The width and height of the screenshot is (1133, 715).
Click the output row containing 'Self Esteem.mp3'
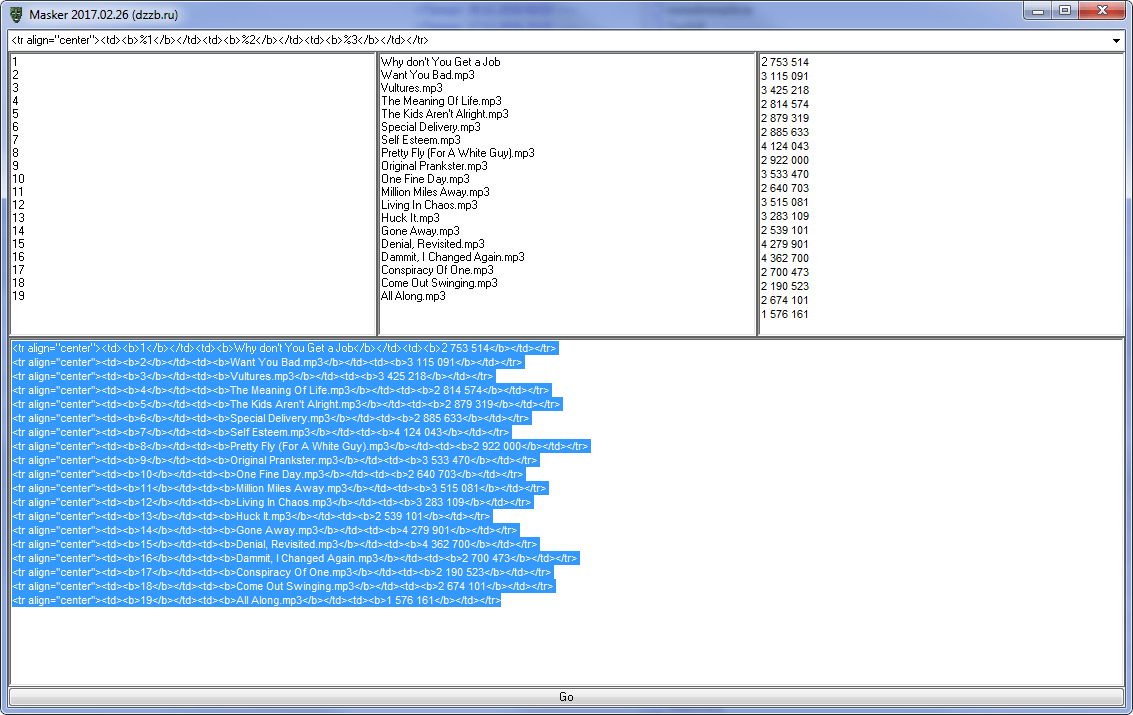(x=260, y=432)
